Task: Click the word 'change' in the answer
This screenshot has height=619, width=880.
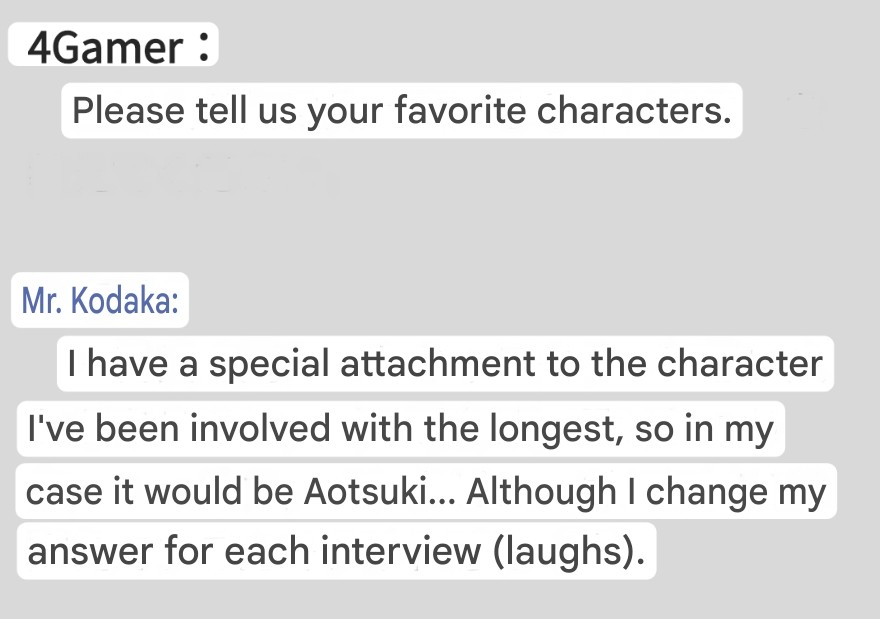Action: pyautogui.click(x=705, y=492)
